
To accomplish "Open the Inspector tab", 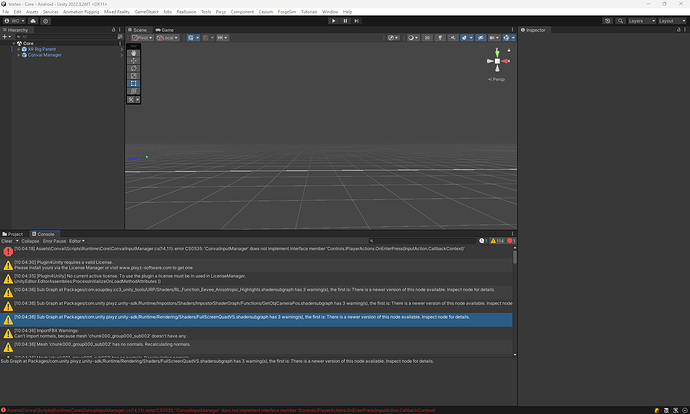I will 533,30.
